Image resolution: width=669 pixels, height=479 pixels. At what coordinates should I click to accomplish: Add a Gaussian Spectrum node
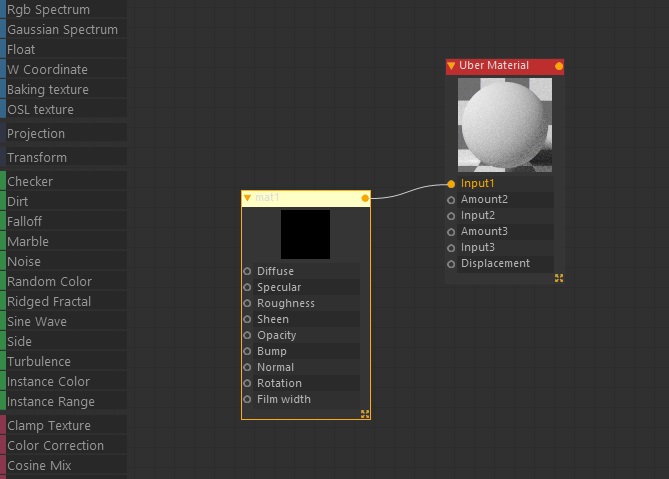(64, 29)
